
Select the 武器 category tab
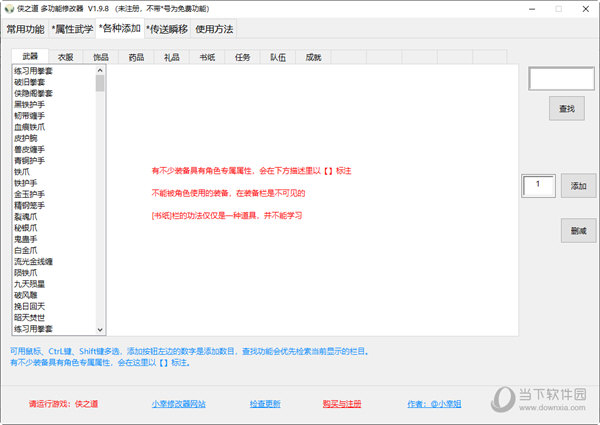coord(30,57)
